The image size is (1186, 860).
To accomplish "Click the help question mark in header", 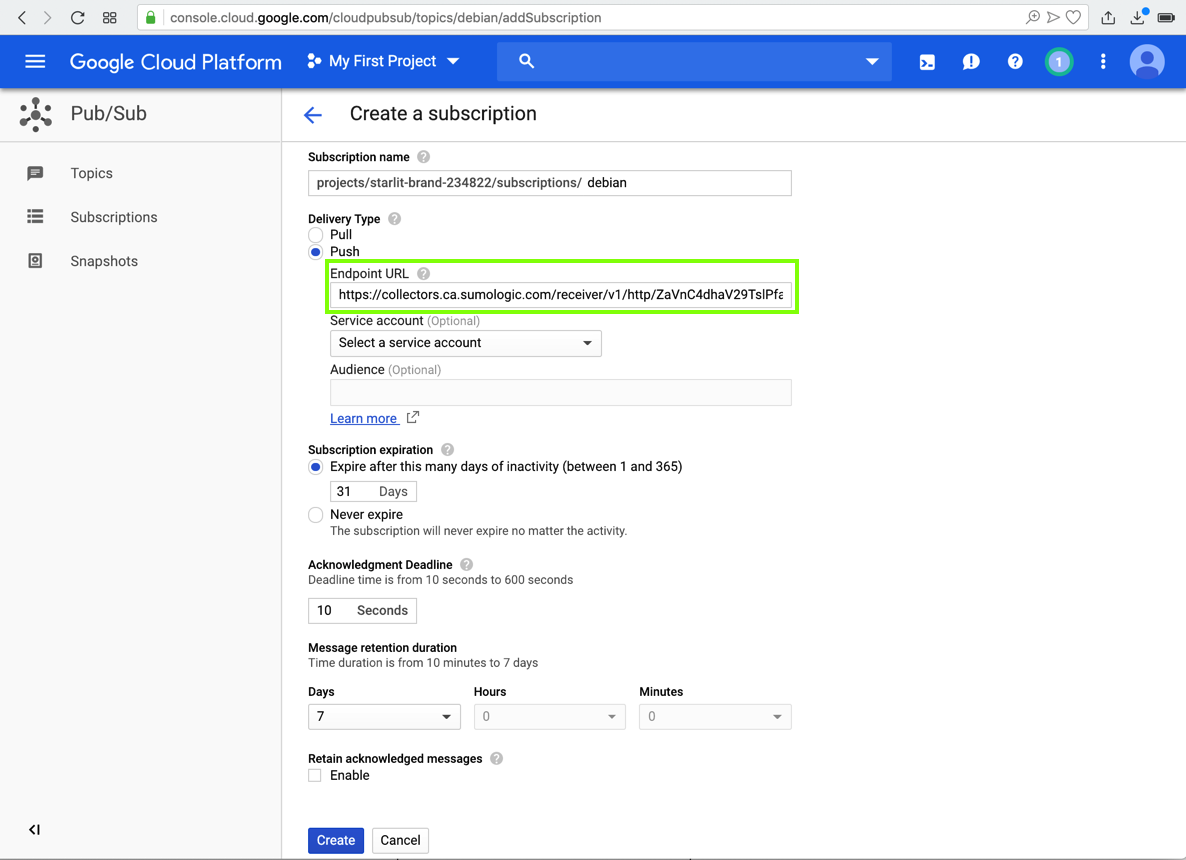I will (x=1014, y=62).
